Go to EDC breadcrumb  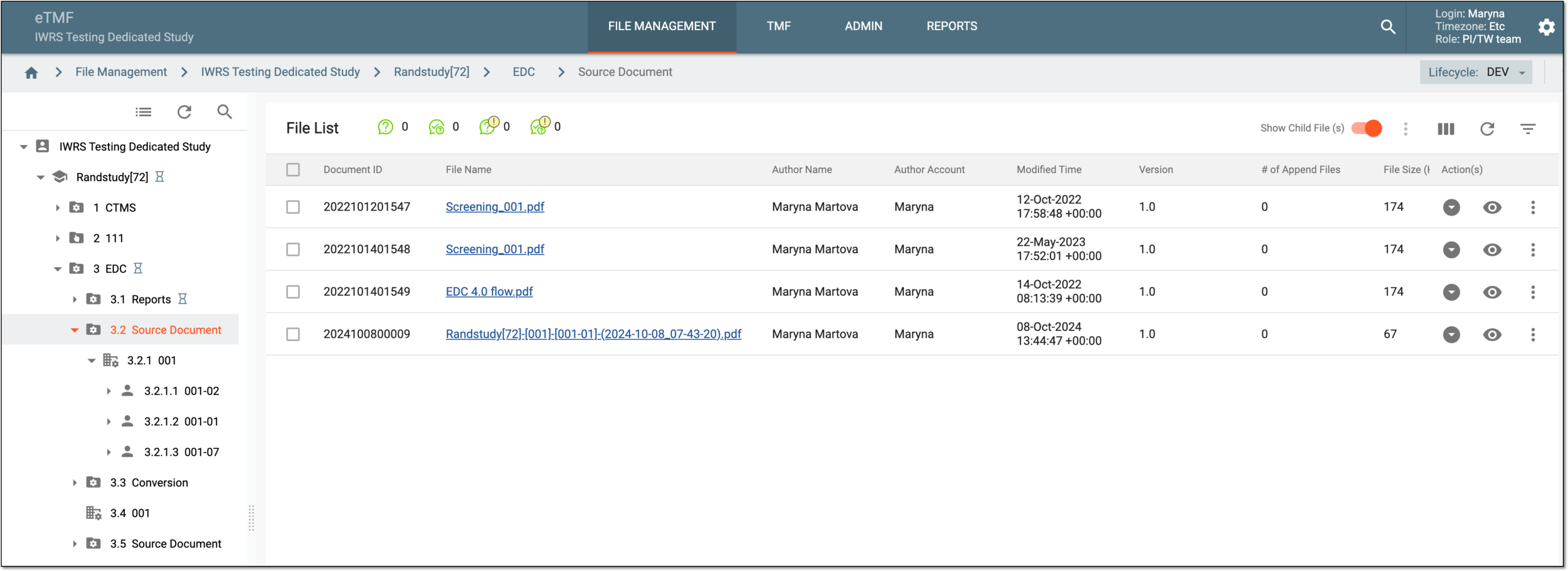coord(524,72)
